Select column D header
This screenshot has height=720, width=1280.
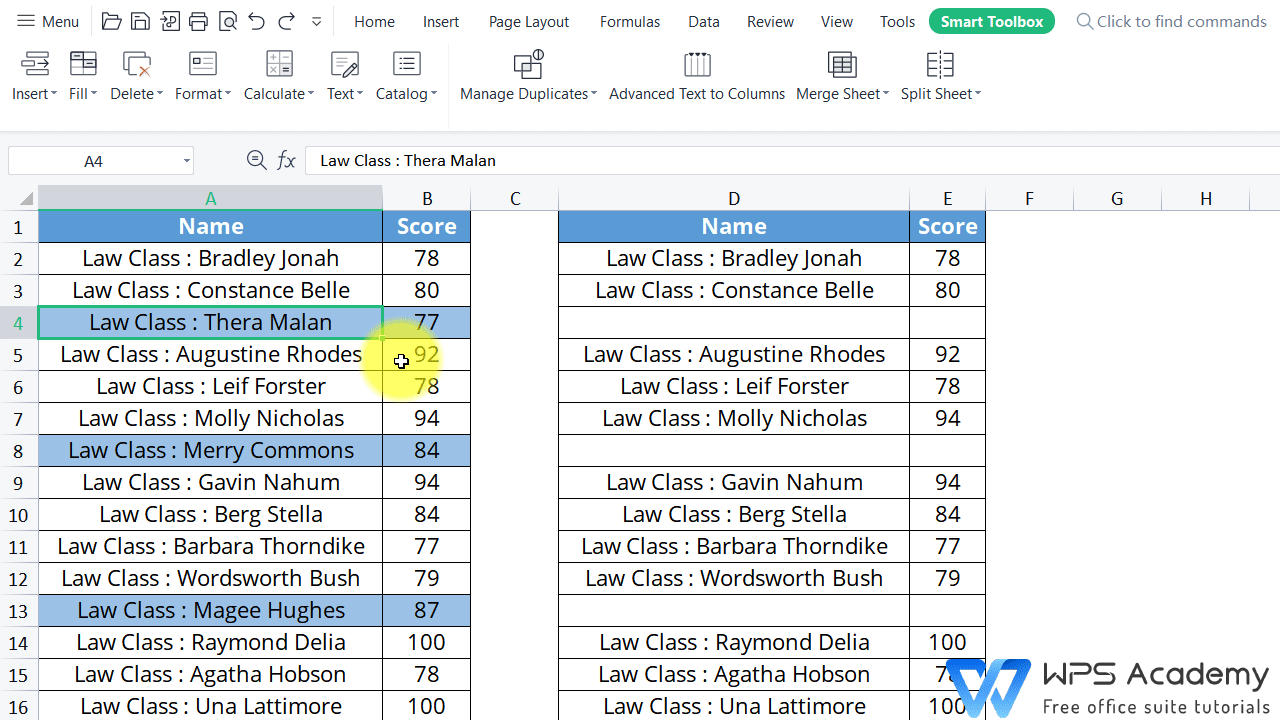pyautogui.click(x=734, y=198)
